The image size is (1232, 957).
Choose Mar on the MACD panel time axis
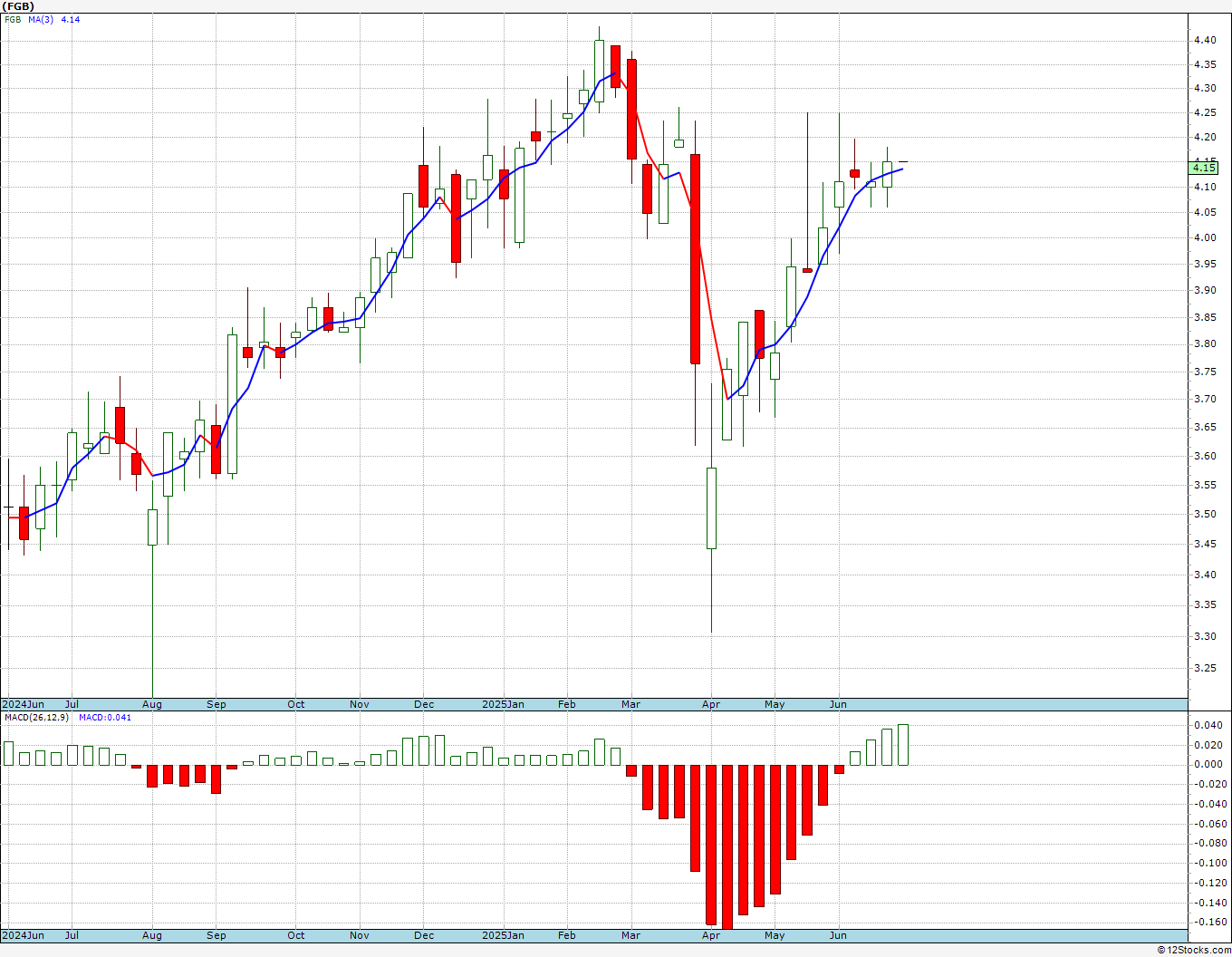tap(630, 935)
